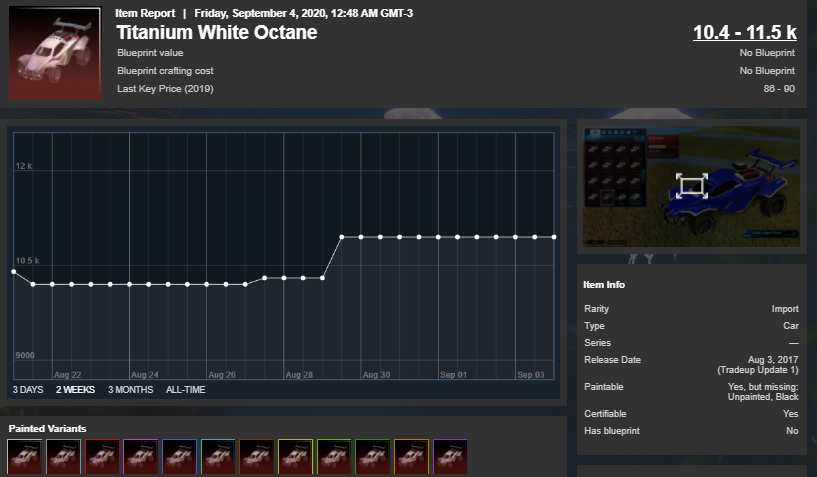Pick the saffron yellow-bordered Octane variant
This screenshot has width=817, height=477.
[x=295, y=457]
